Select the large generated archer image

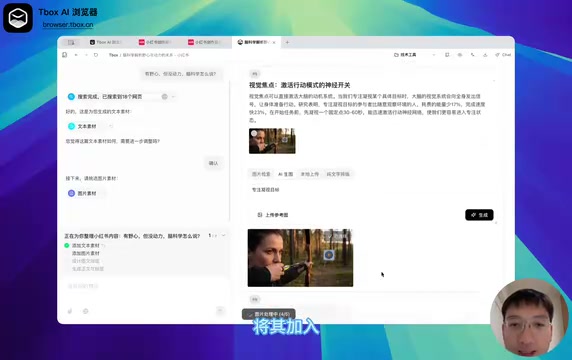point(300,258)
